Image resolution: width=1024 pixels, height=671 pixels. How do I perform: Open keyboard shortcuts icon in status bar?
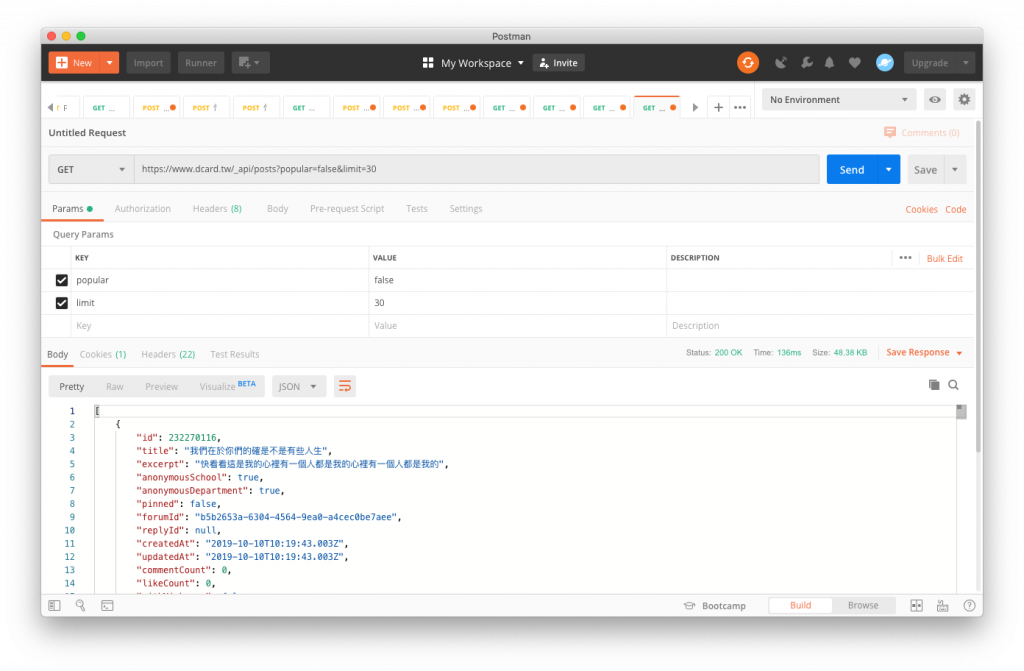pos(942,606)
